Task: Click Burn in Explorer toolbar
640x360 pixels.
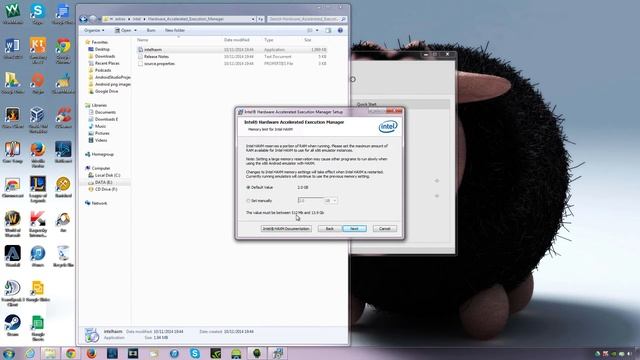Action: click(x=151, y=31)
